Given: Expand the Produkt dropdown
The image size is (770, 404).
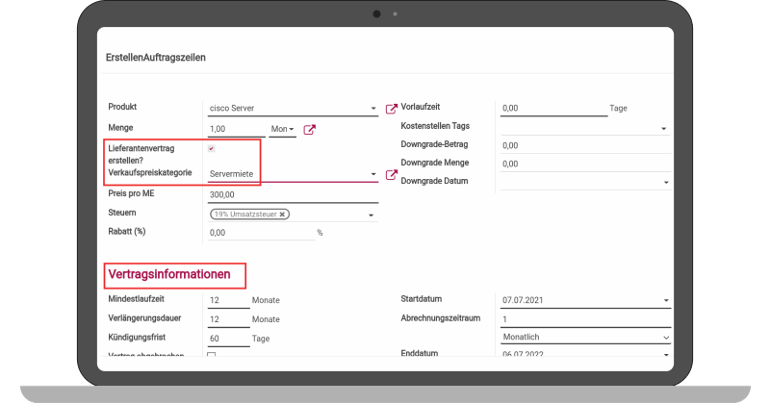Looking at the screenshot, I should click(x=373, y=109).
